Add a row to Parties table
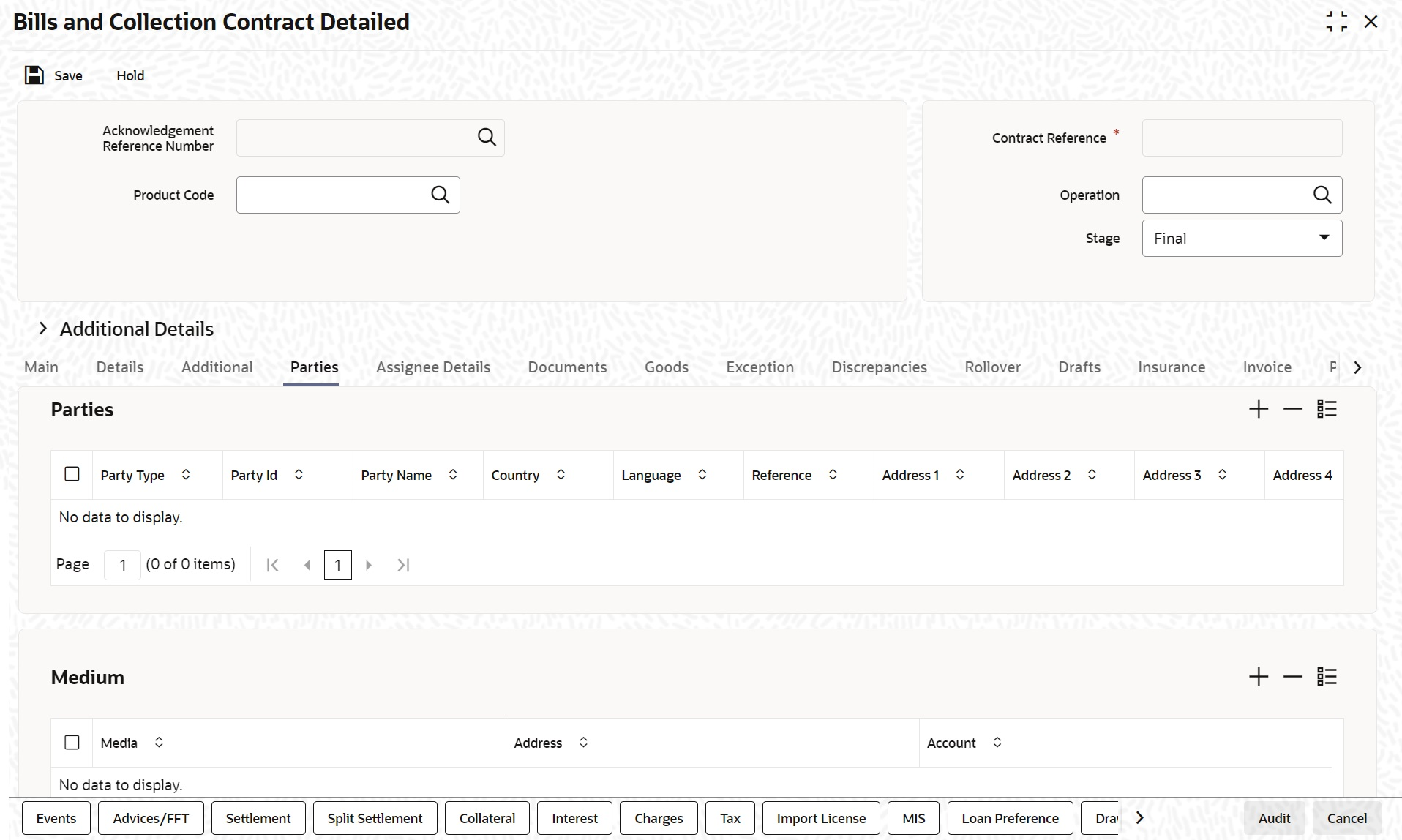The height and width of the screenshot is (840, 1402). pos(1259,409)
